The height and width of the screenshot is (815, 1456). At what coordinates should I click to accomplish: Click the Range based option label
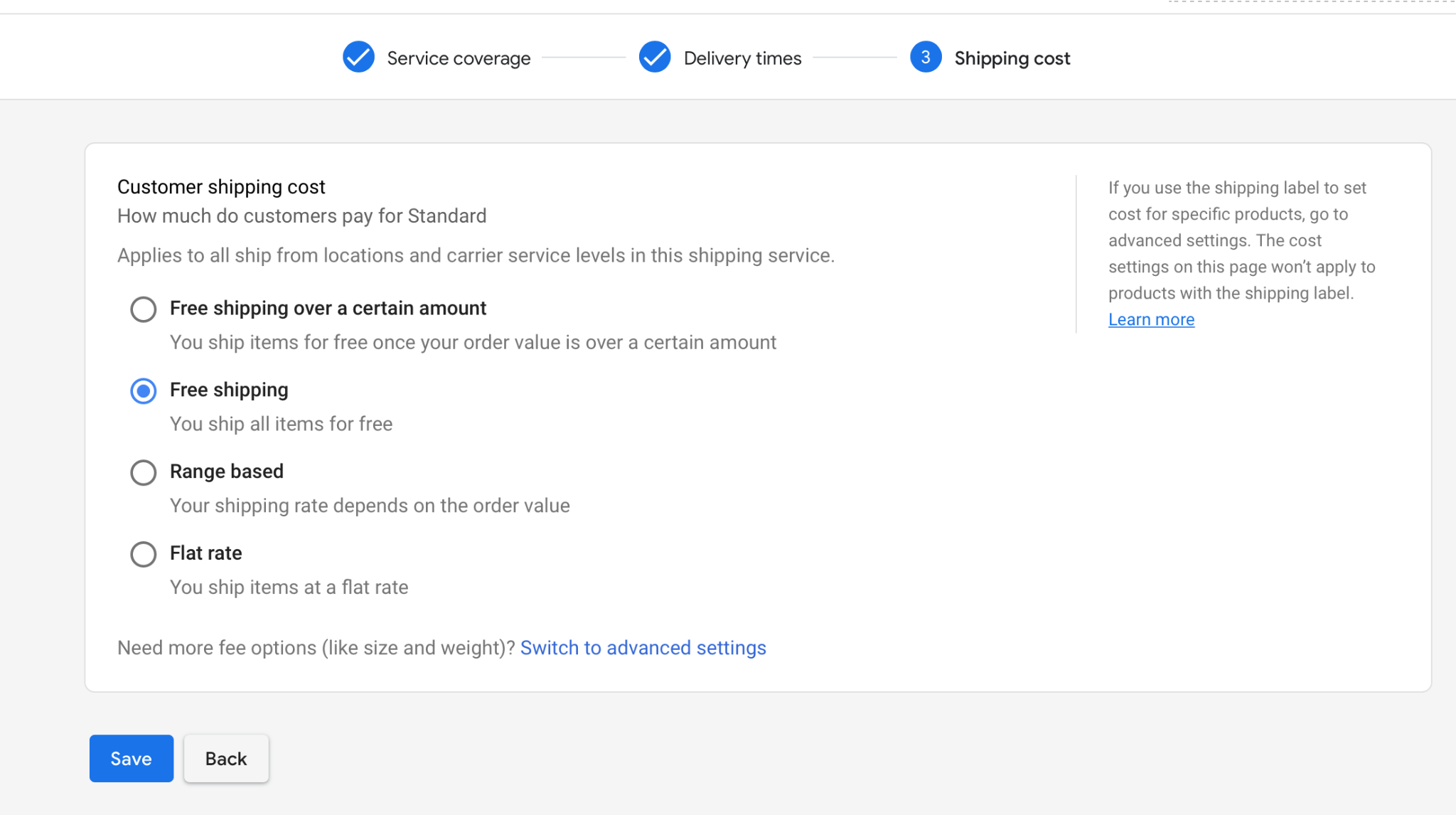(227, 472)
